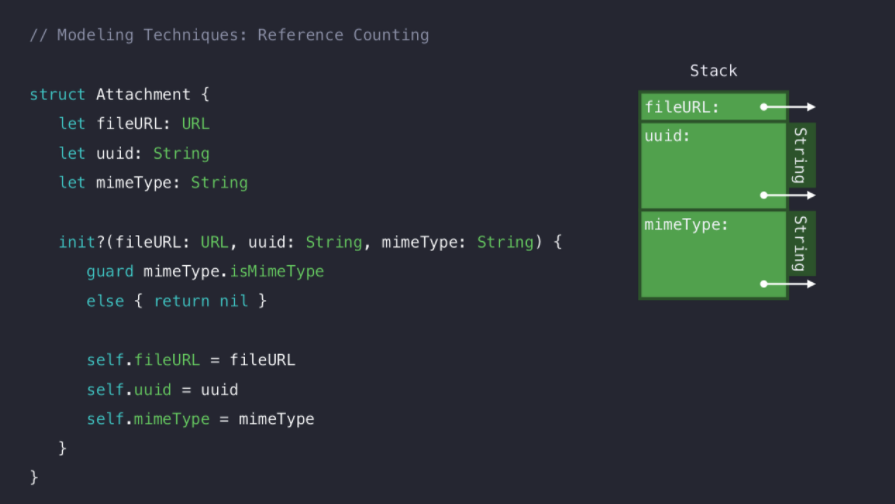Image resolution: width=895 pixels, height=504 pixels.
Task: Click the comment line about Reference Counting
Action: (x=229, y=35)
